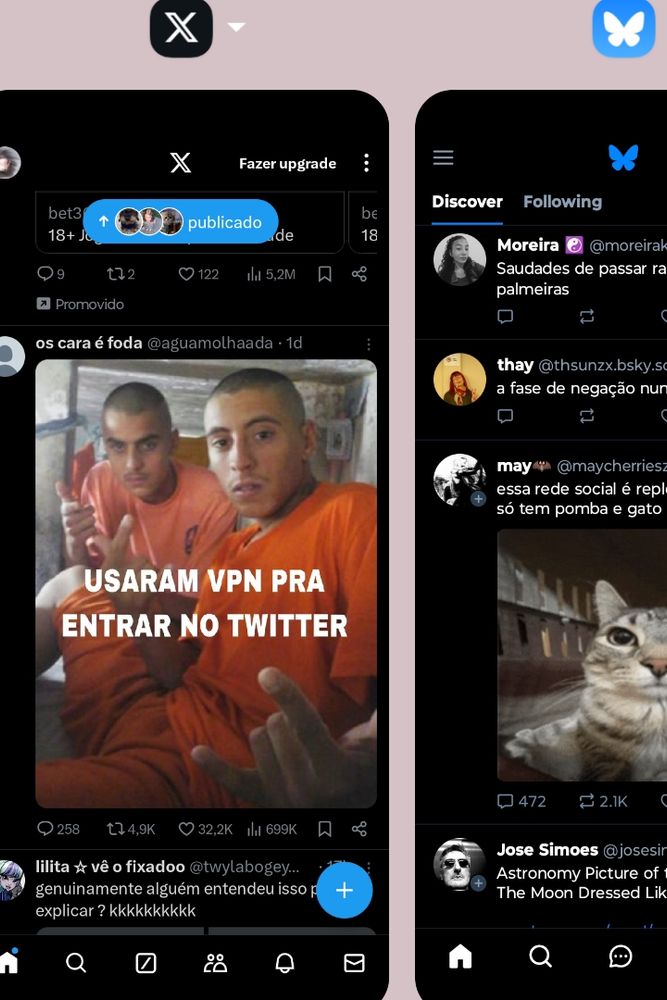667x1000 pixels.
Task: Repost the aguamolhaada tweet with 4,9K reposts
Action: point(131,829)
